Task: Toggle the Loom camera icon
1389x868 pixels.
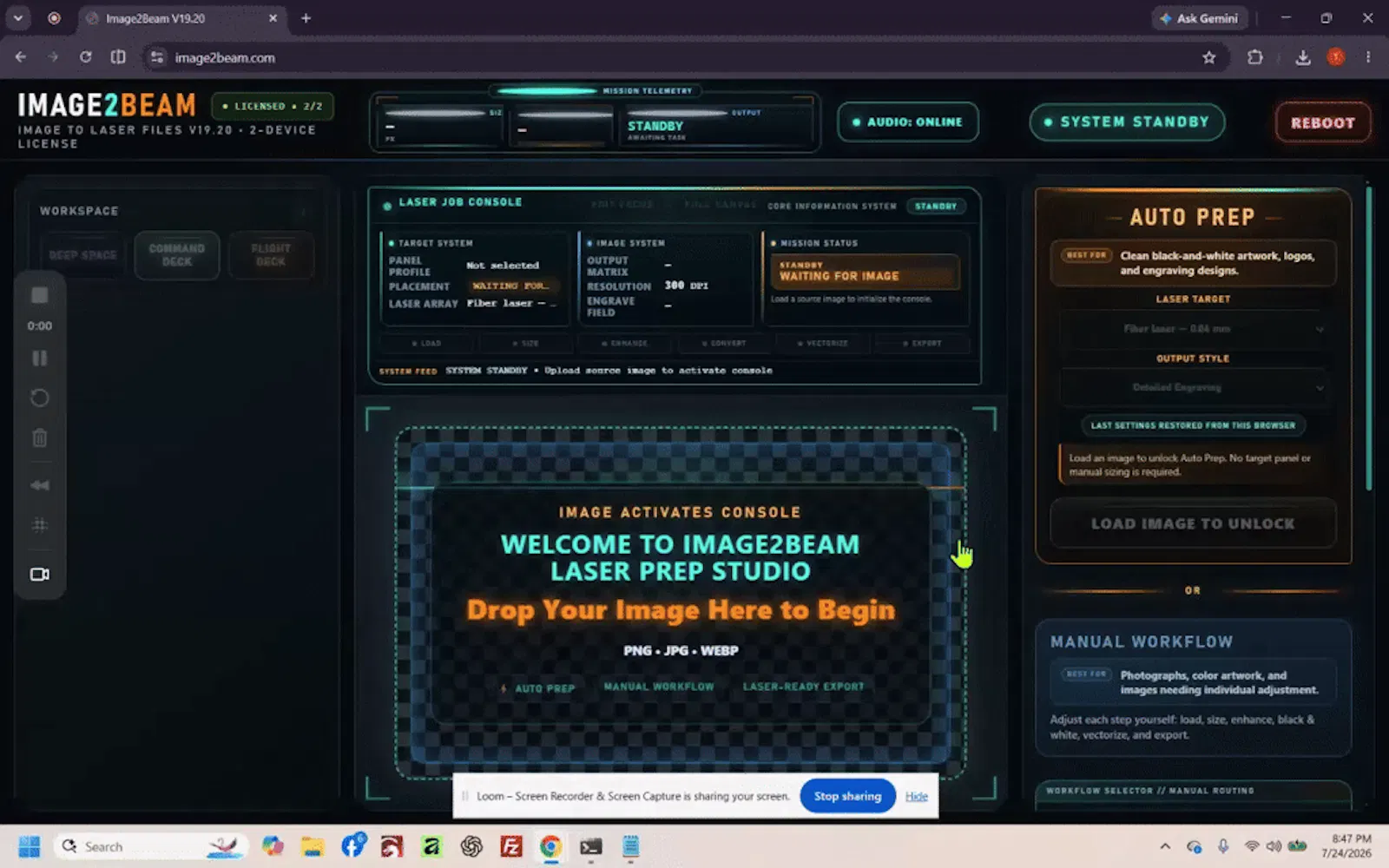Action: click(39, 575)
